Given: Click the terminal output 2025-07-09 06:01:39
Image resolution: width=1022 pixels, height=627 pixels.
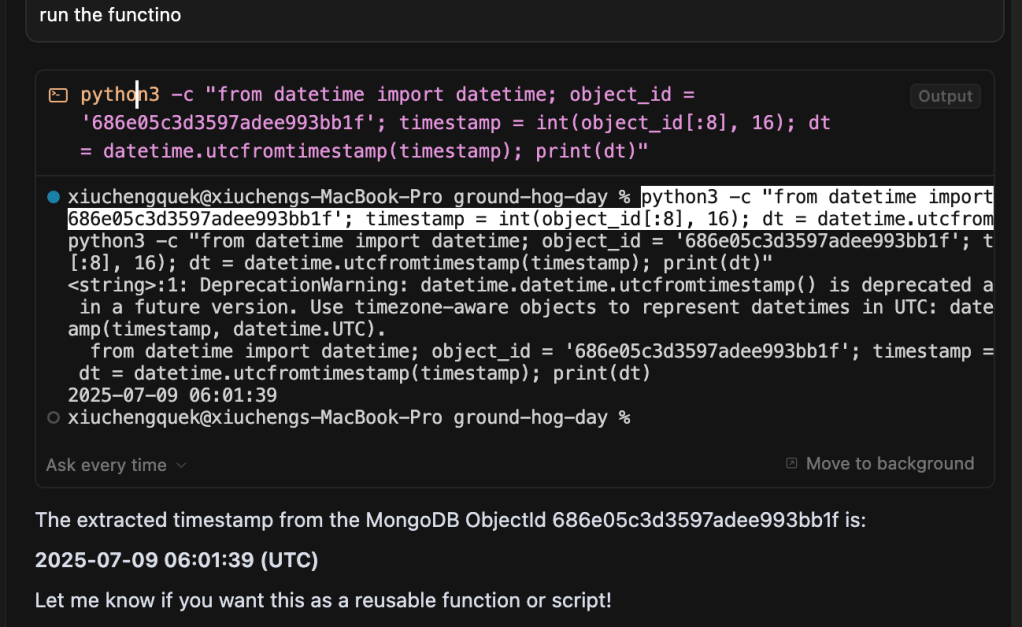Looking at the screenshot, I should 172,395.
